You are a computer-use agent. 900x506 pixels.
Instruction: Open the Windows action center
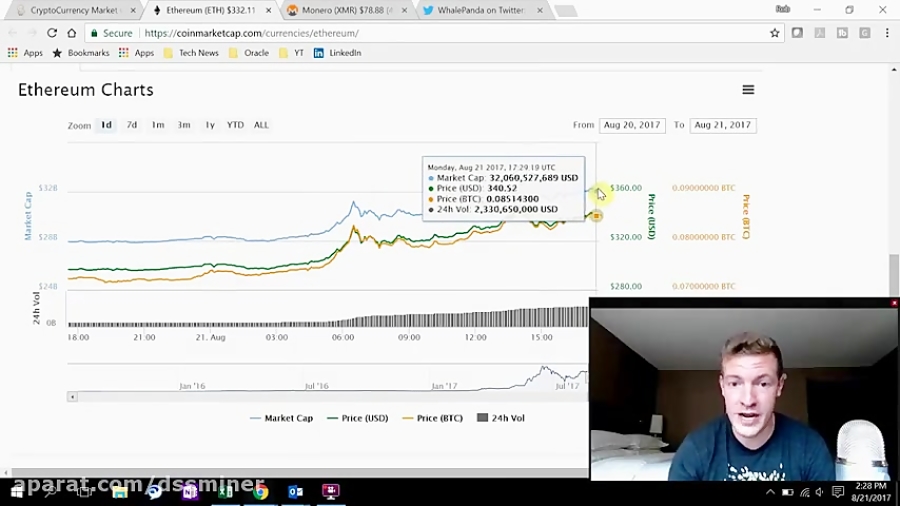pos(838,492)
